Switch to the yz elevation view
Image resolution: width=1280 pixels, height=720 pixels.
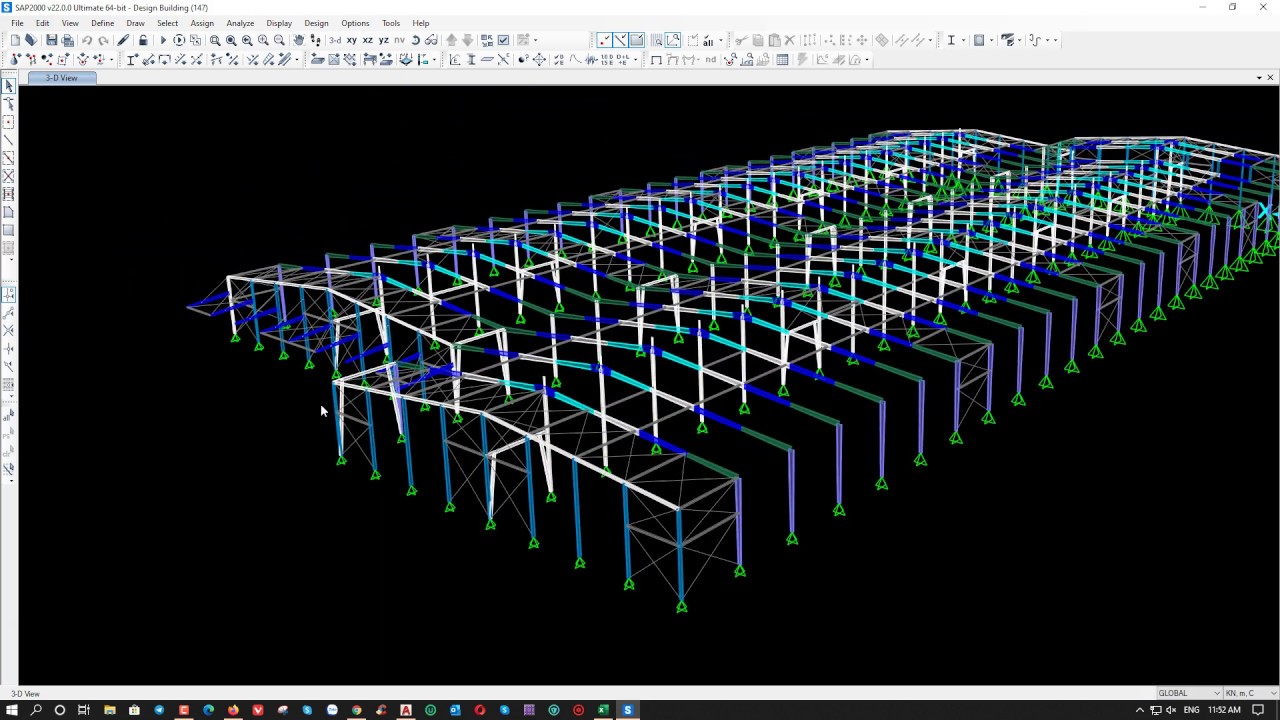tap(383, 40)
